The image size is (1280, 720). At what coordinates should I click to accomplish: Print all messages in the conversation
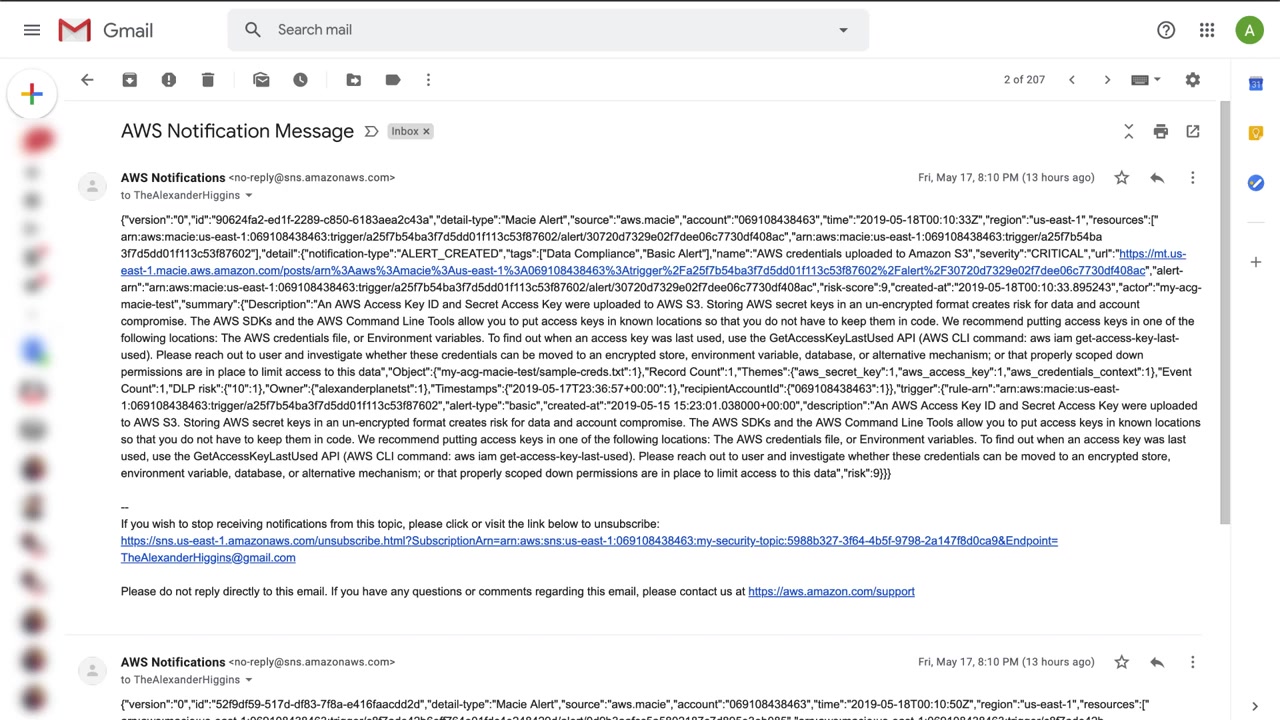[x=1161, y=131]
